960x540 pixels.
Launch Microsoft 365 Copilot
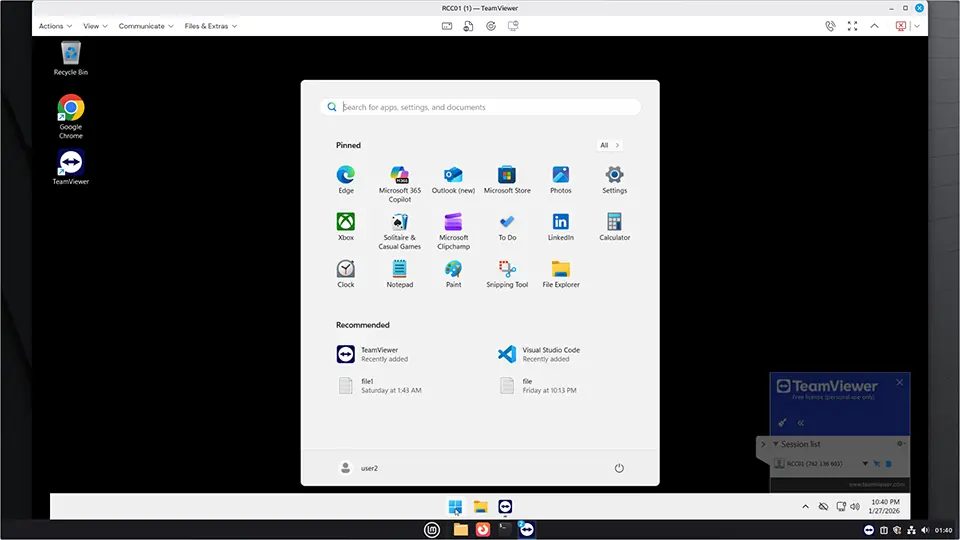pyautogui.click(x=399, y=184)
